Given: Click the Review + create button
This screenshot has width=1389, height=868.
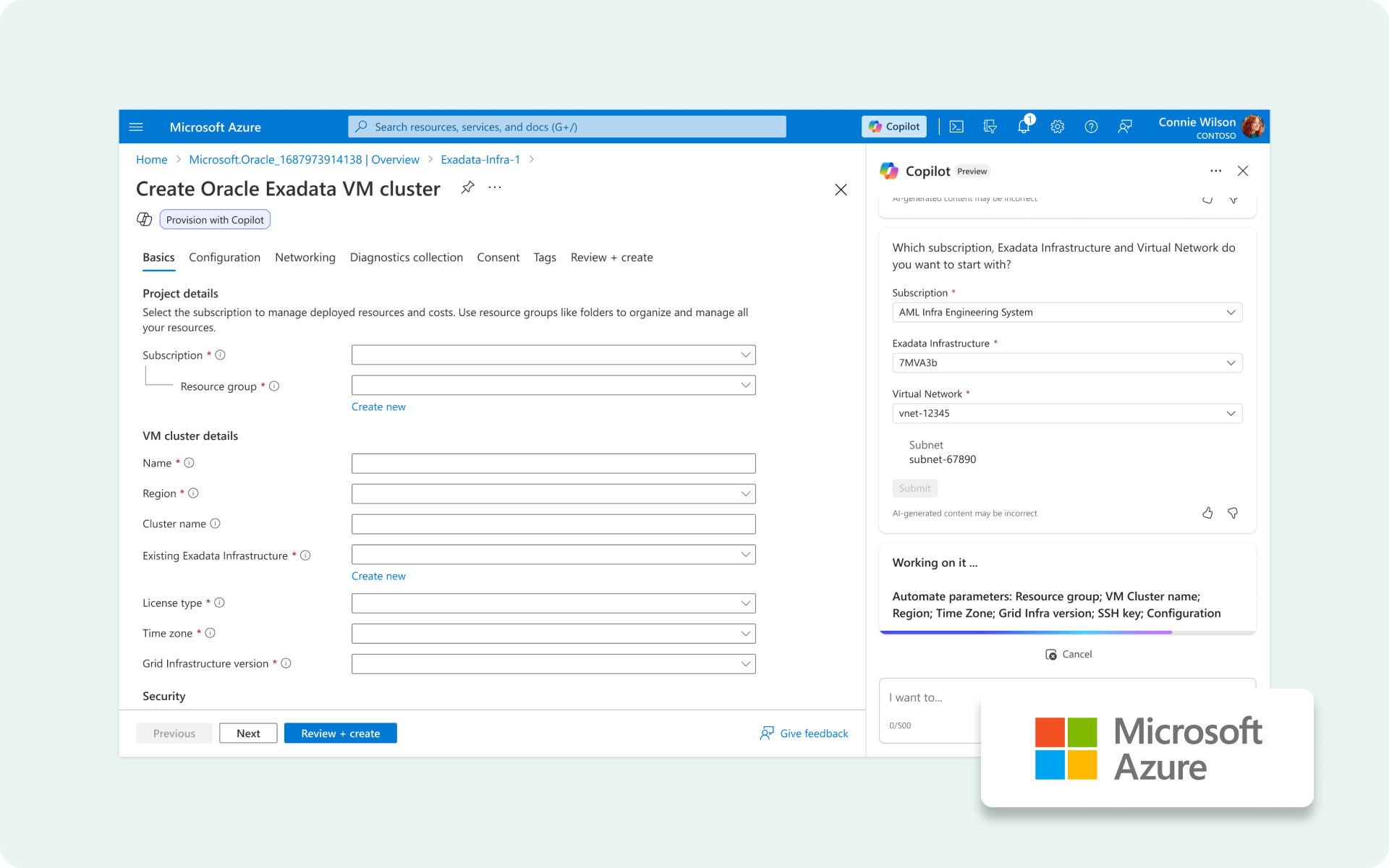Looking at the screenshot, I should (340, 733).
